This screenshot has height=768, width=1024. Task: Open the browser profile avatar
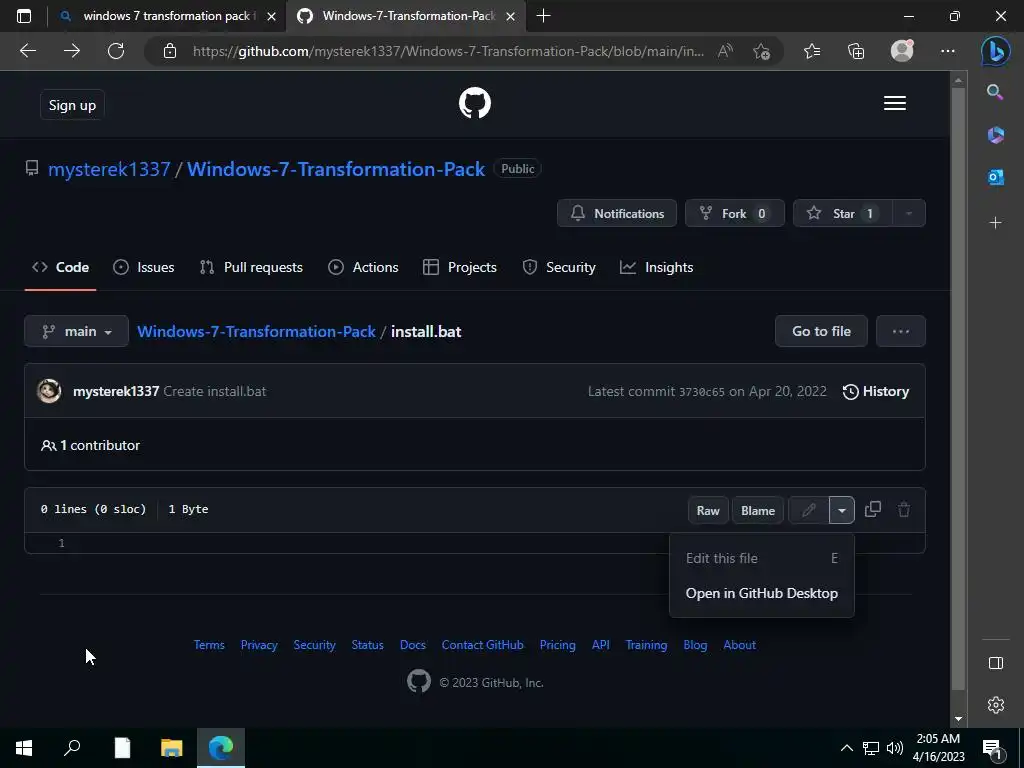tap(902, 51)
